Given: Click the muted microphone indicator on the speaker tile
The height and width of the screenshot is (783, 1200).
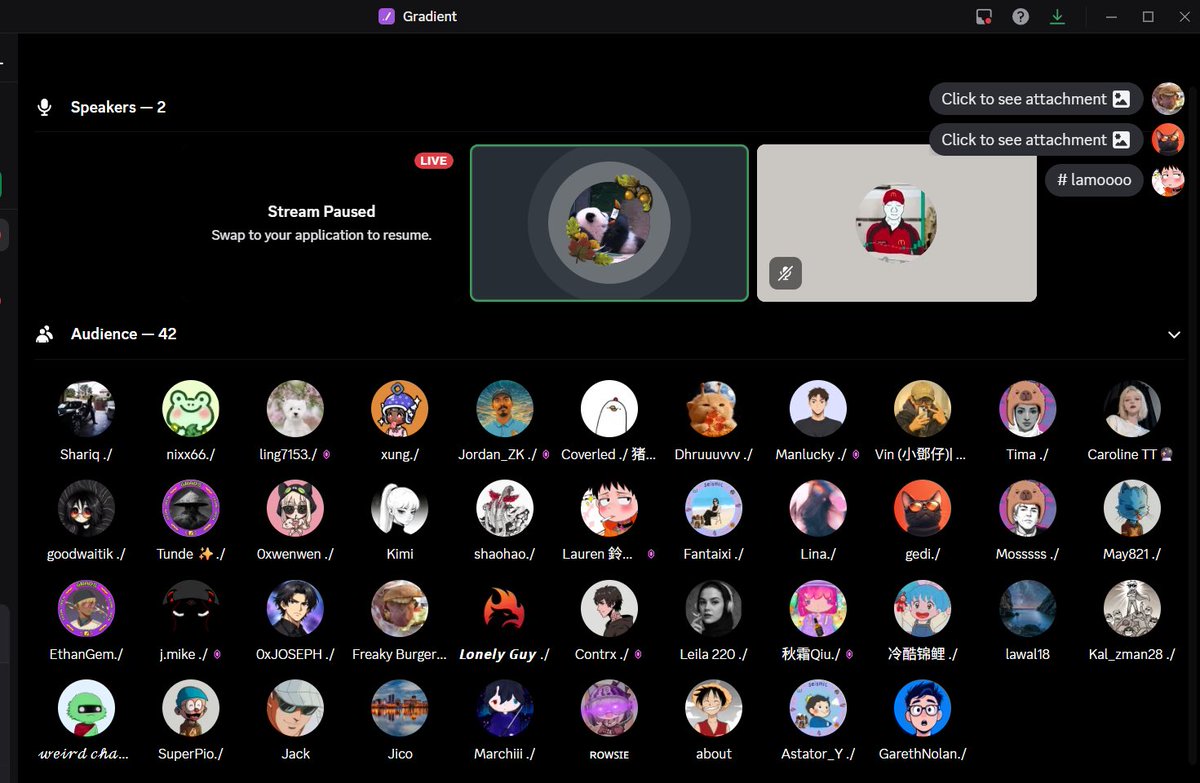Looking at the screenshot, I should (x=785, y=273).
